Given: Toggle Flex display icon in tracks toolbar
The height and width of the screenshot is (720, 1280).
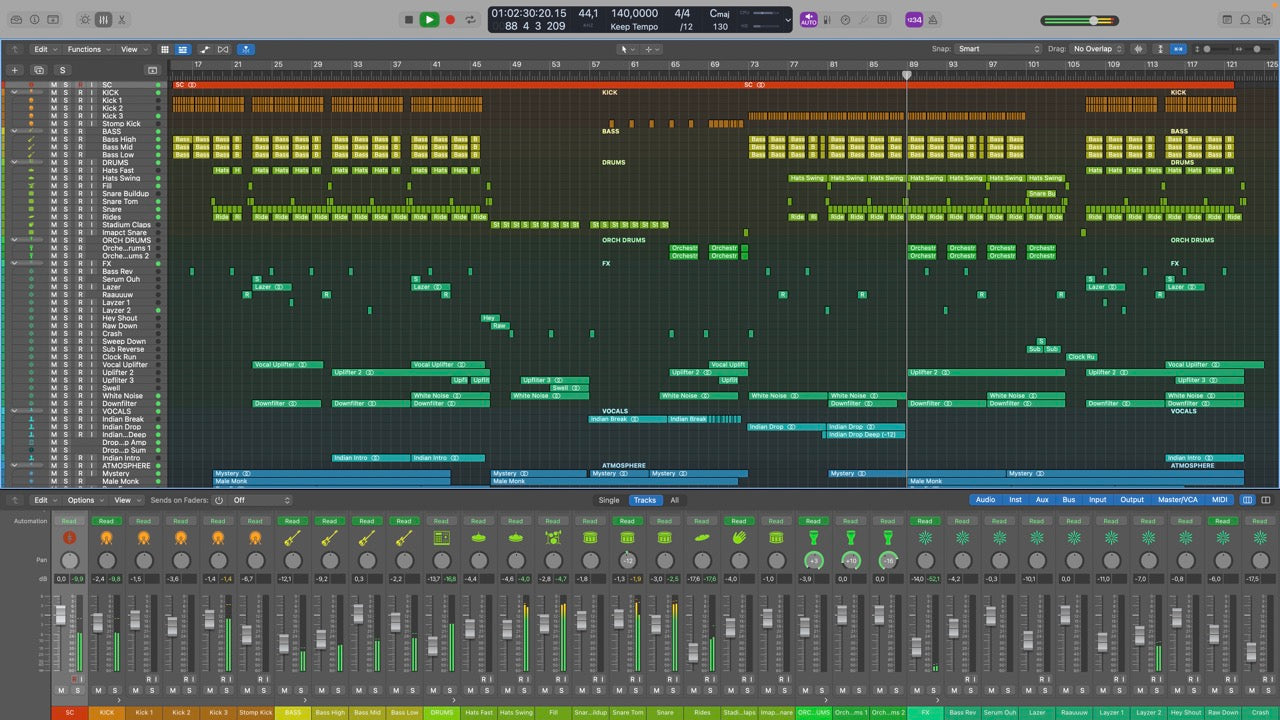Looking at the screenshot, I should pos(223,49).
